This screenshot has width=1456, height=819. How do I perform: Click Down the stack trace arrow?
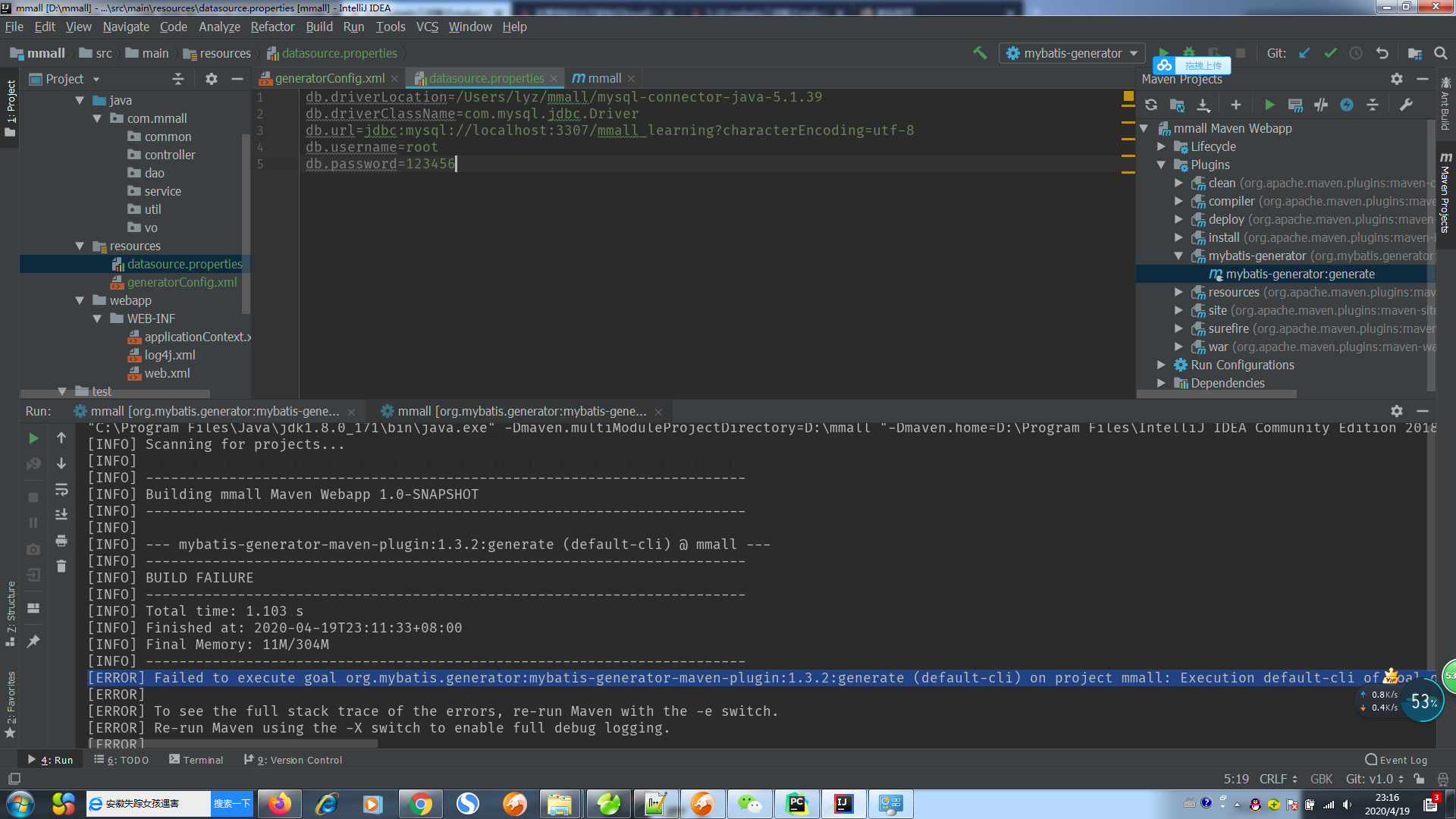(61, 463)
